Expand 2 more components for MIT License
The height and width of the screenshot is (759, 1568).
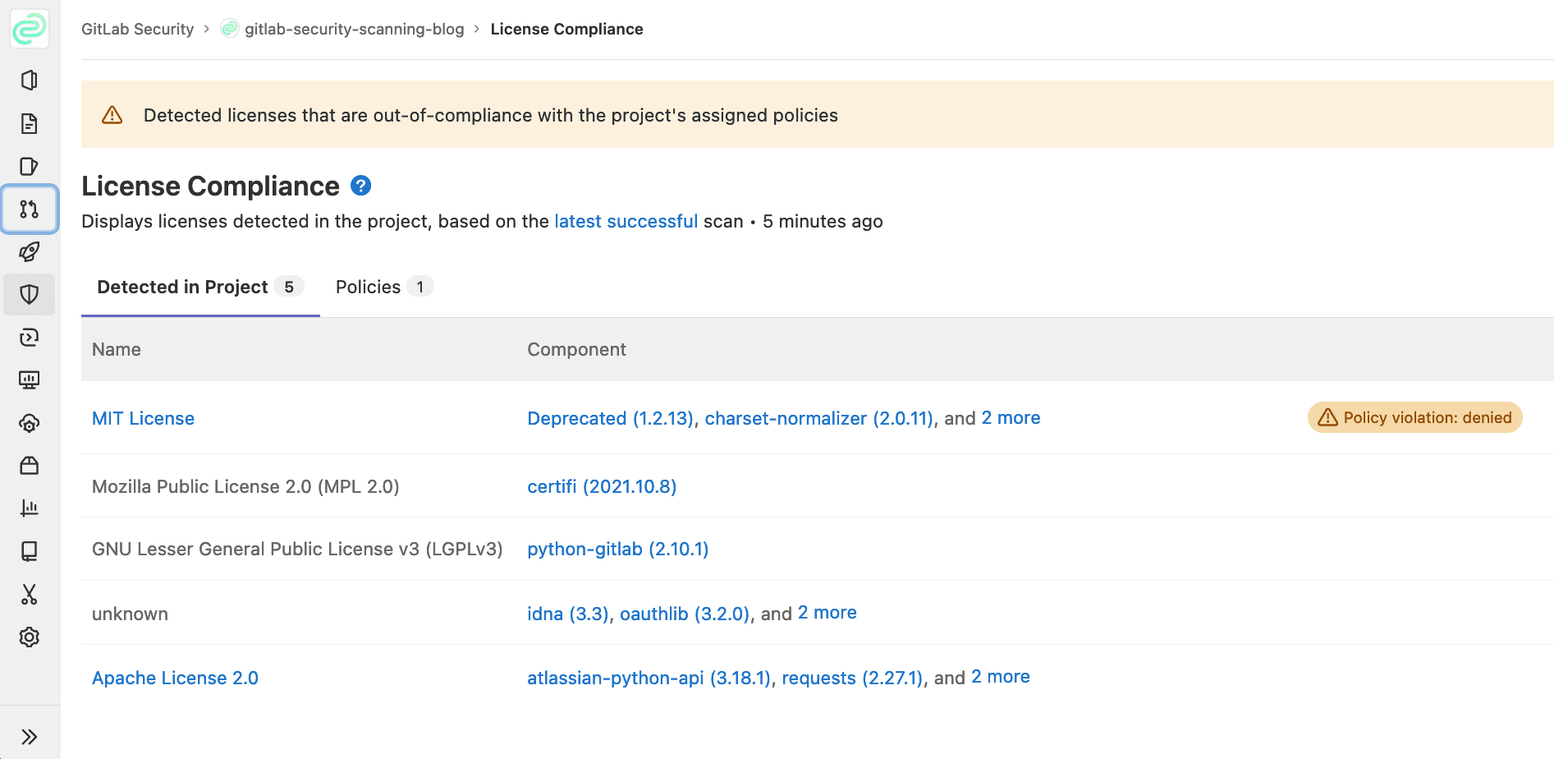[x=1011, y=418]
